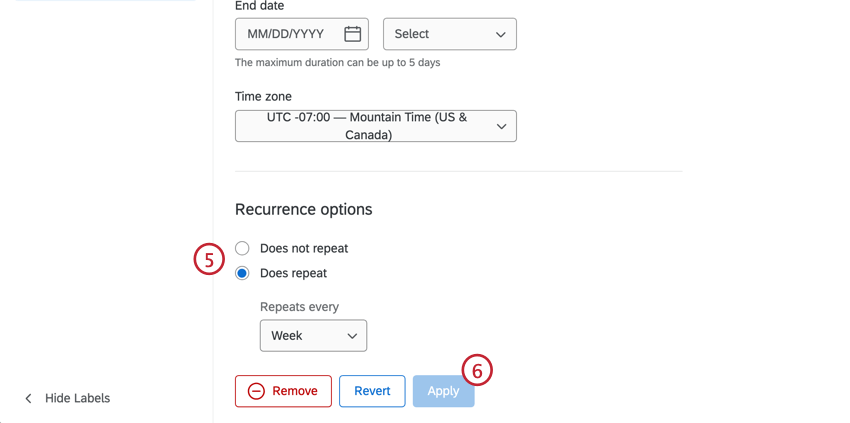Click the Does repeat label text
This screenshot has width=850, height=423.
tap(293, 273)
